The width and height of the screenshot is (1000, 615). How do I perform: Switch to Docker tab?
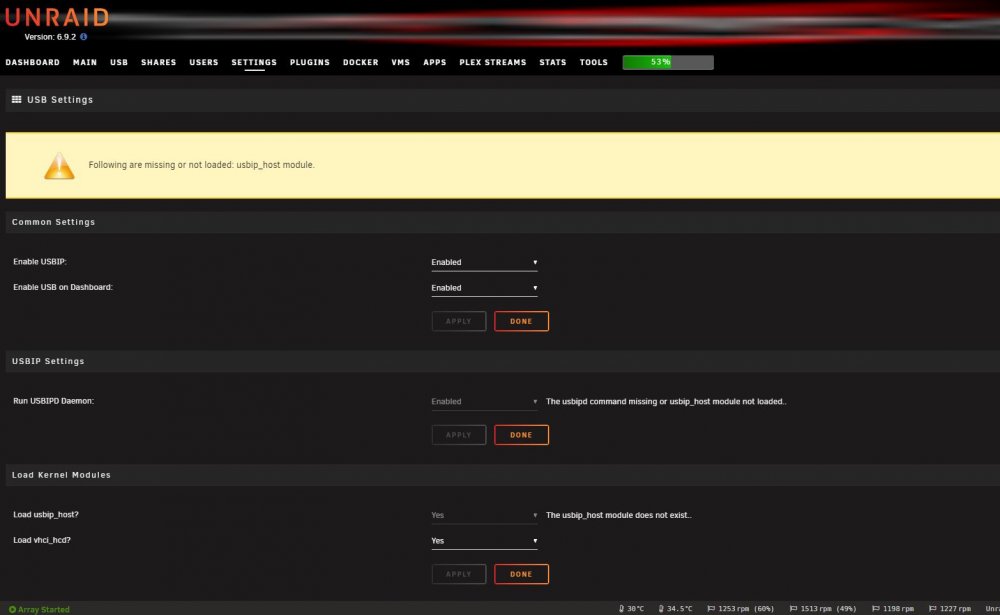360,63
